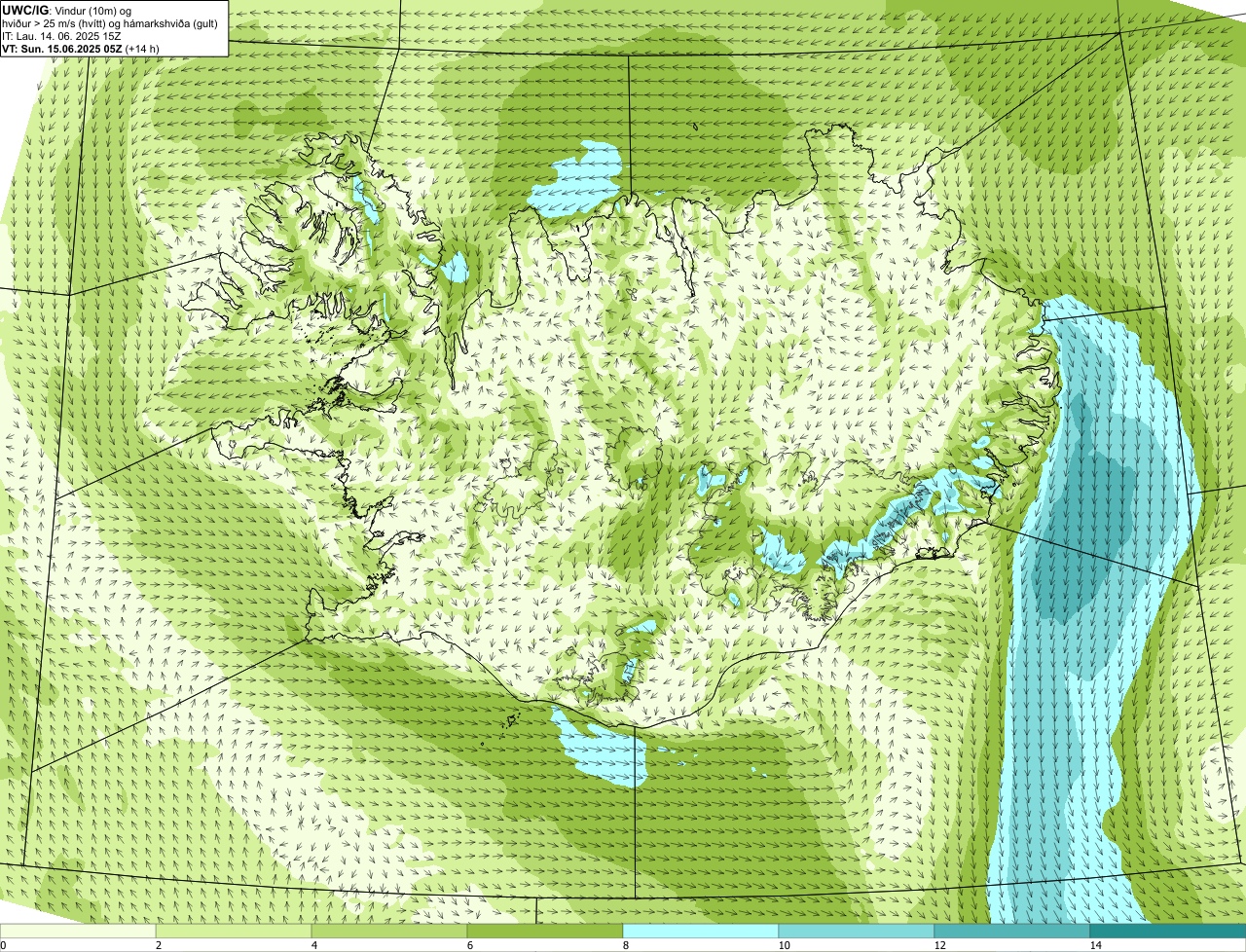Click the "10" scale label

[x=783, y=945]
